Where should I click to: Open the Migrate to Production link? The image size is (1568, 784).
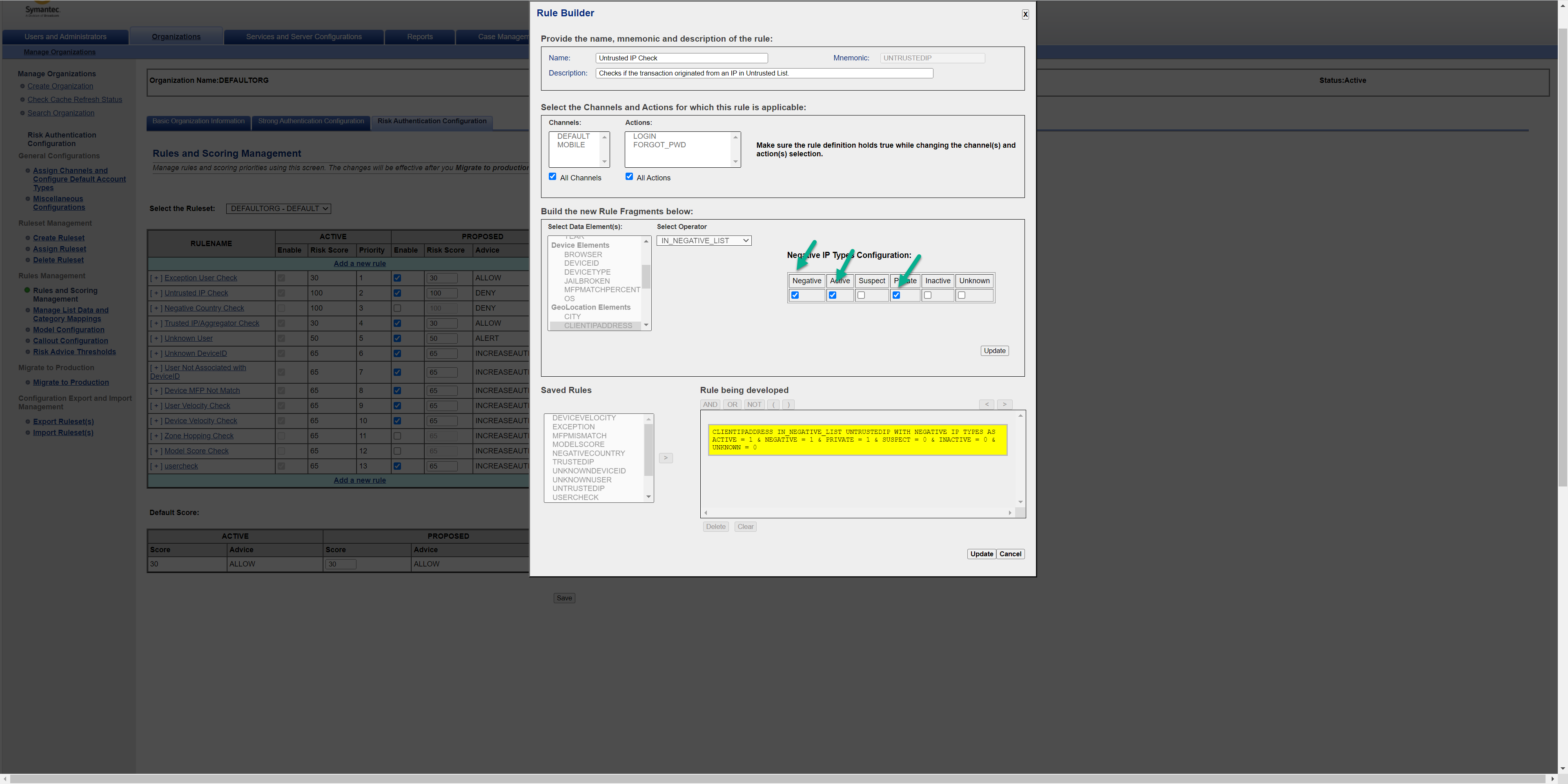coord(71,382)
